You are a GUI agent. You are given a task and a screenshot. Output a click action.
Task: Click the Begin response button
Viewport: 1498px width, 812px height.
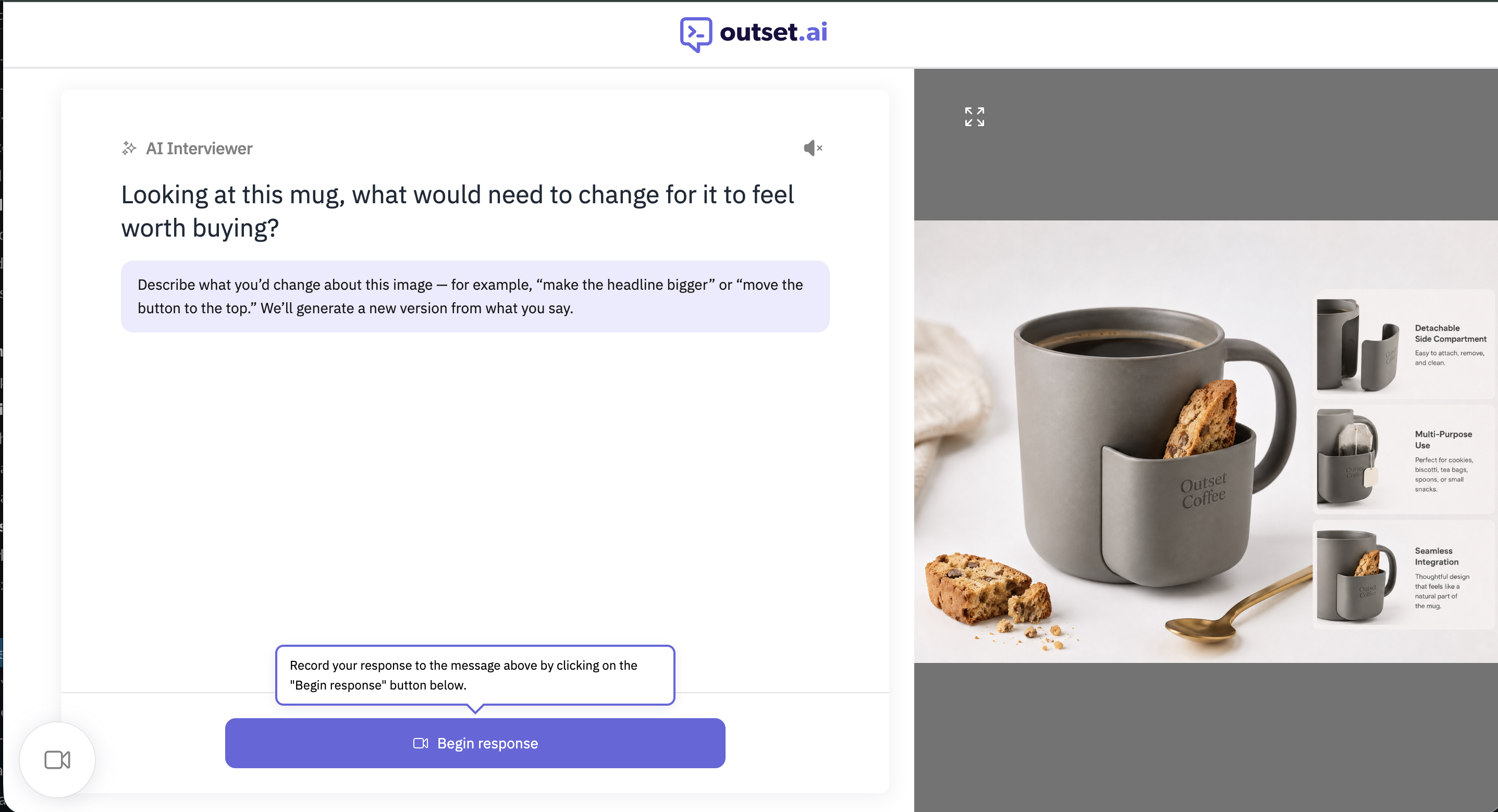(475, 743)
